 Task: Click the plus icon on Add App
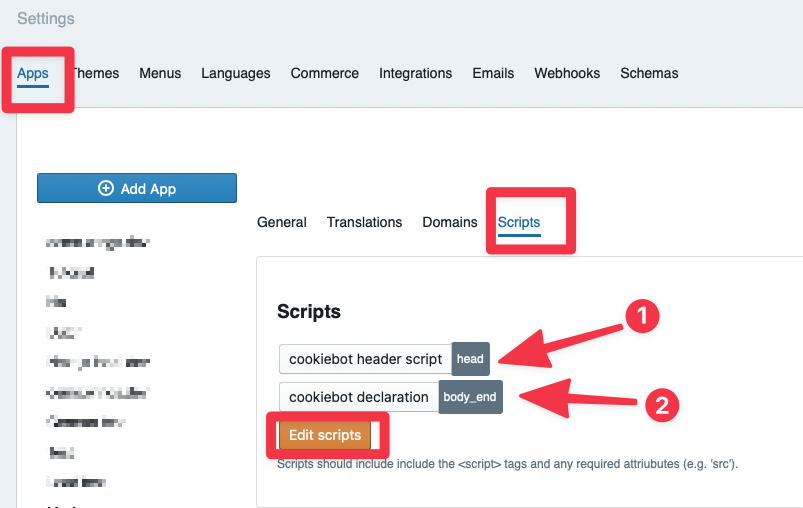105,189
